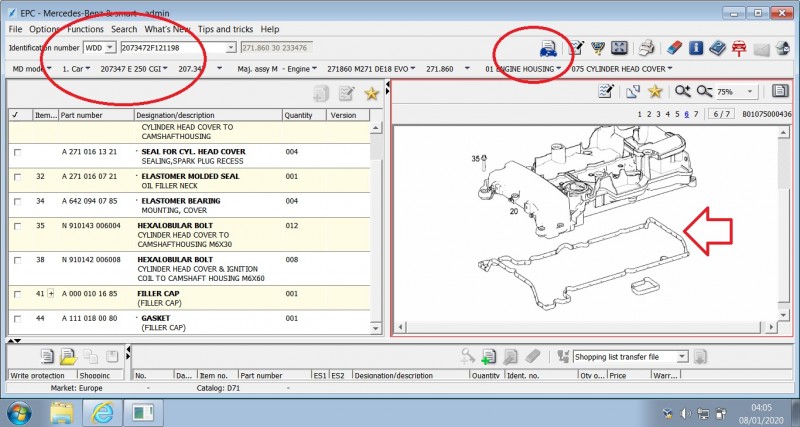Tick checkbox for item 38 HEXALOBULAR BOLT
This screenshot has height=427, width=800.
click(x=17, y=260)
